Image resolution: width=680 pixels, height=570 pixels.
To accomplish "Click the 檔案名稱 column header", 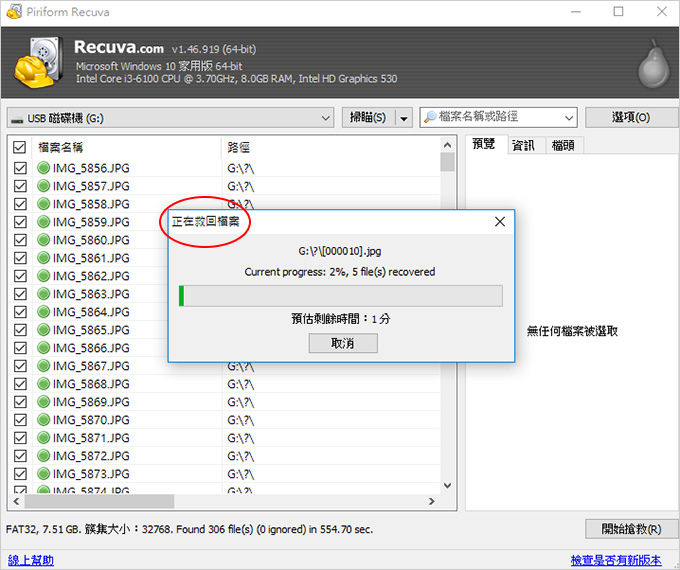I will click(60, 147).
